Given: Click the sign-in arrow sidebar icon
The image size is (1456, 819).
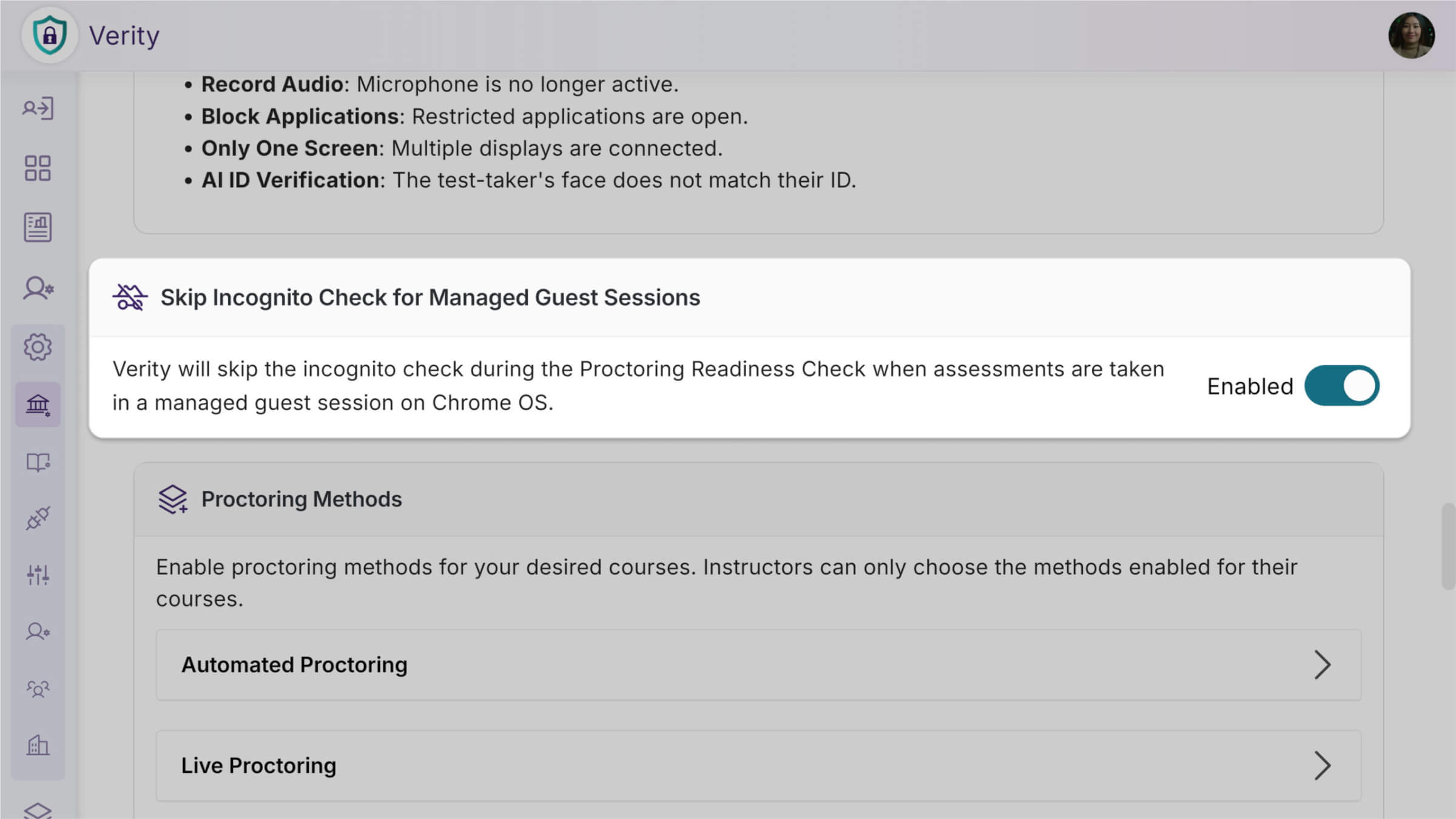Looking at the screenshot, I should coord(38,109).
